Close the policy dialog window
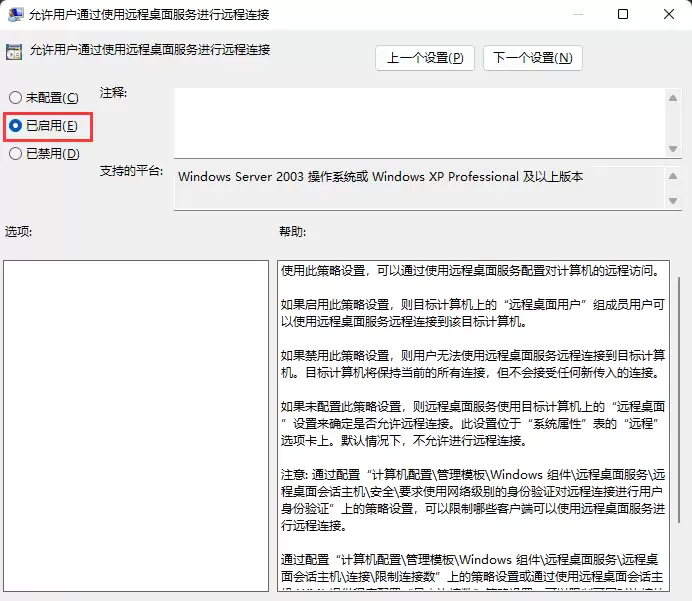692x601 pixels. coord(669,14)
